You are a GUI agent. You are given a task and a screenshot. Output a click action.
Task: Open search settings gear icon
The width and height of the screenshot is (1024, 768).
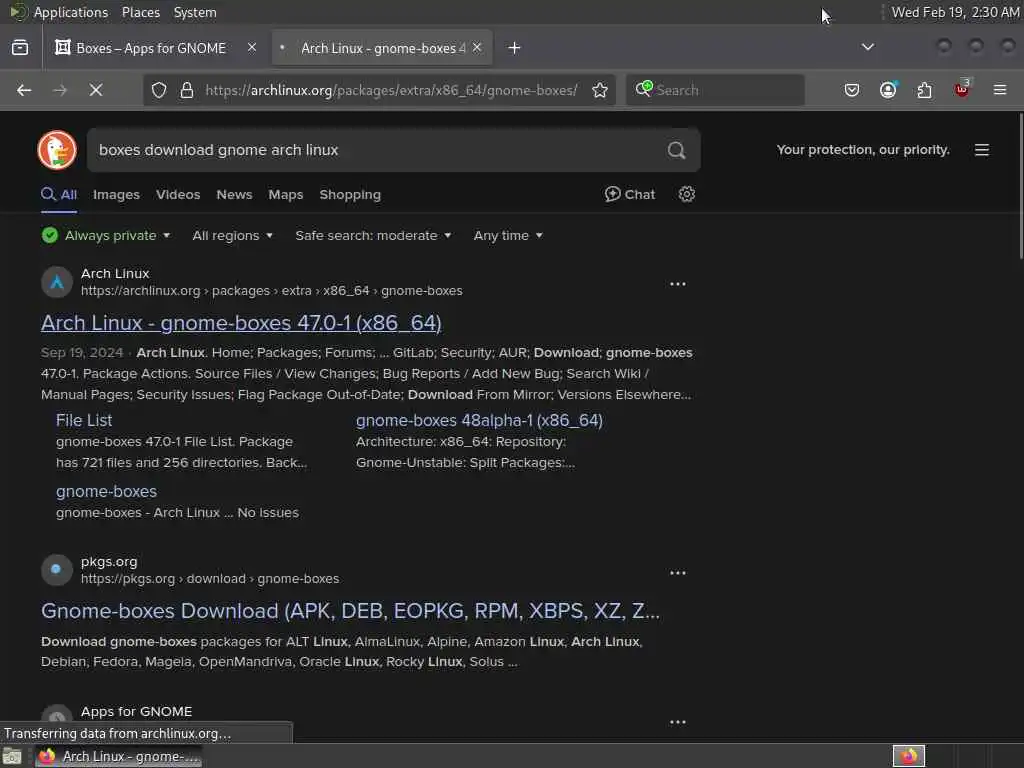point(686,194)
